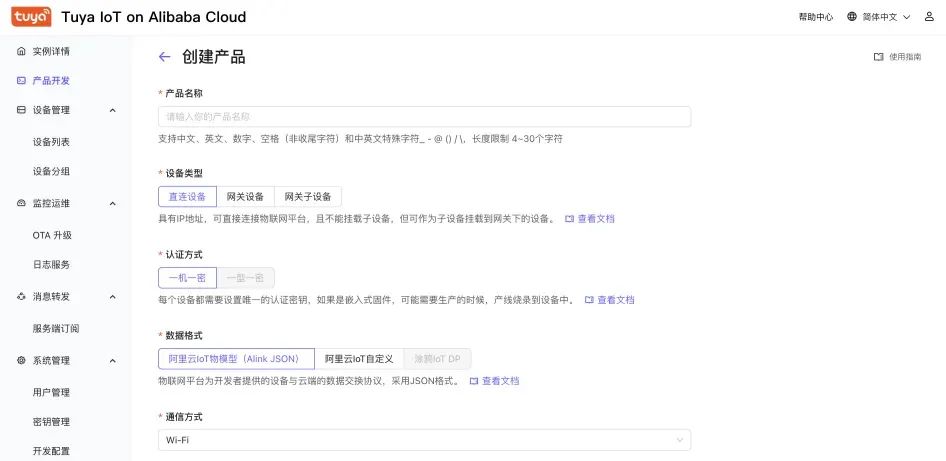Viewport: 946px width, 461px height.
Task: Select 阿里云IoT物模型 (Alink JSON) format
Action: point(236,358)
